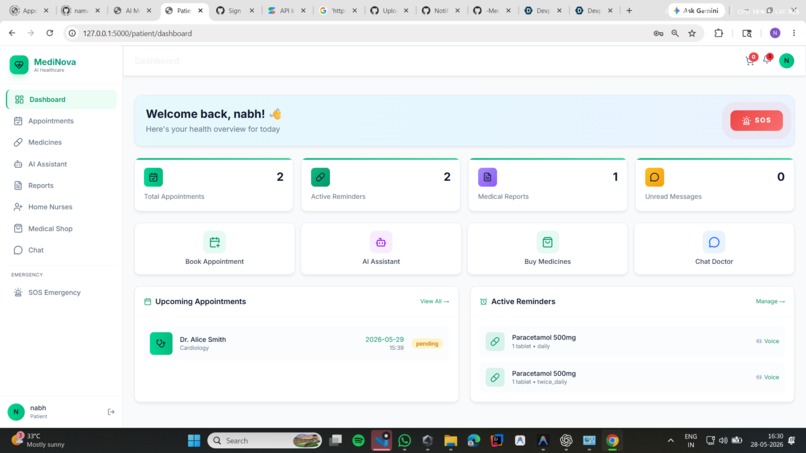Click the MediNova logo icon

coord(19,65)
